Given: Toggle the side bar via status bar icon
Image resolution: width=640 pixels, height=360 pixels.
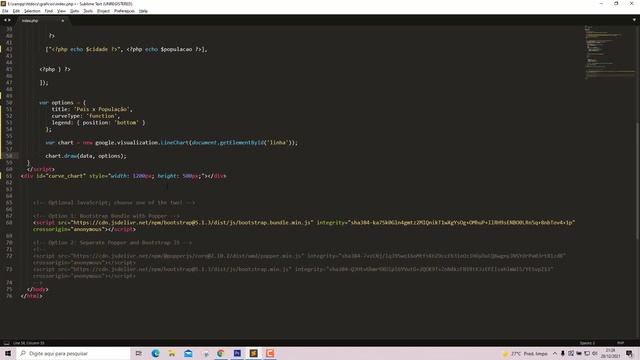Looking at the screenshot, I should coord(6,343).
